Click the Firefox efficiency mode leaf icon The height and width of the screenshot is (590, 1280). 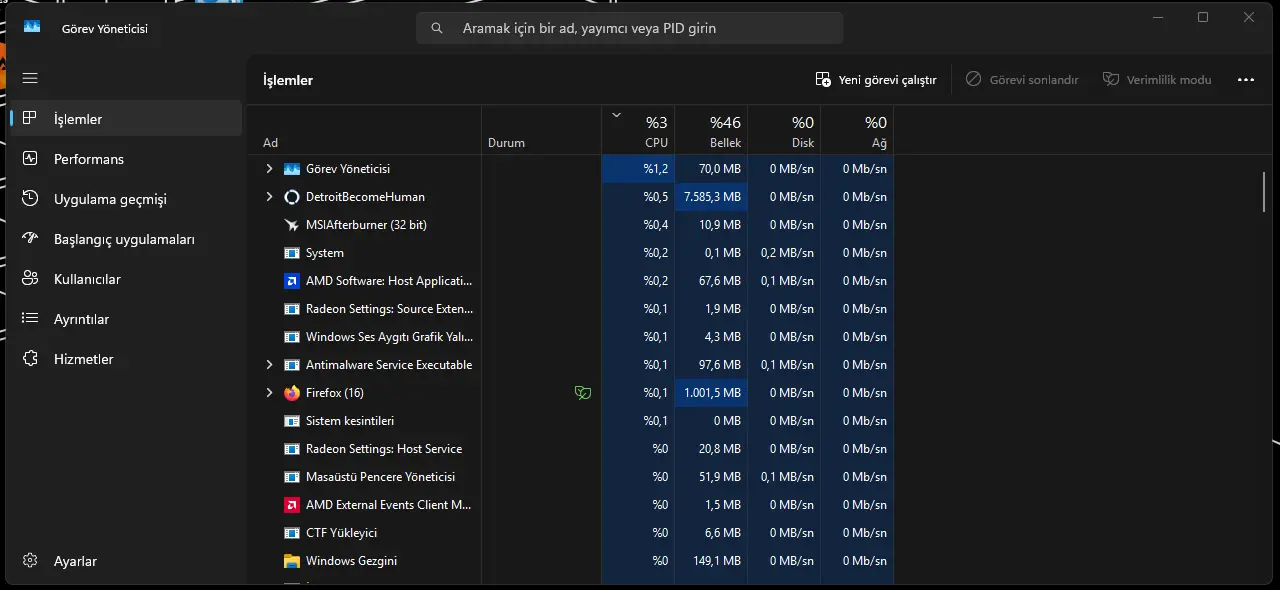(x=583, y=393)
